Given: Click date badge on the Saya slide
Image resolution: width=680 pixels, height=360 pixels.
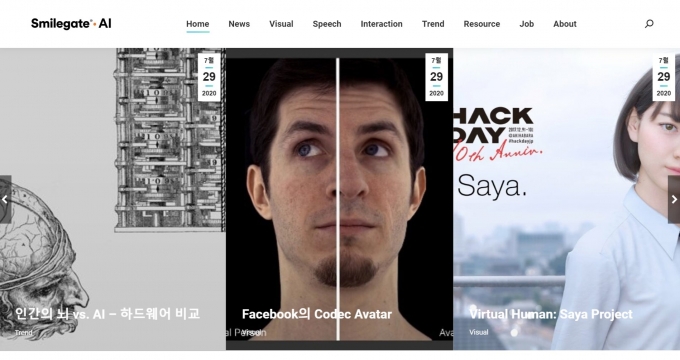Looking at the screenshot, I should click(664, 77).
